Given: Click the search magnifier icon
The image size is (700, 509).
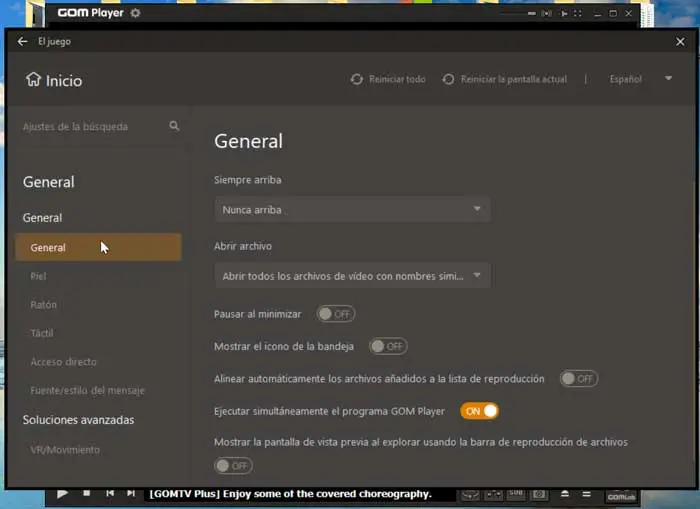Looking at the screenshot, I should click(x=174, y=126).
